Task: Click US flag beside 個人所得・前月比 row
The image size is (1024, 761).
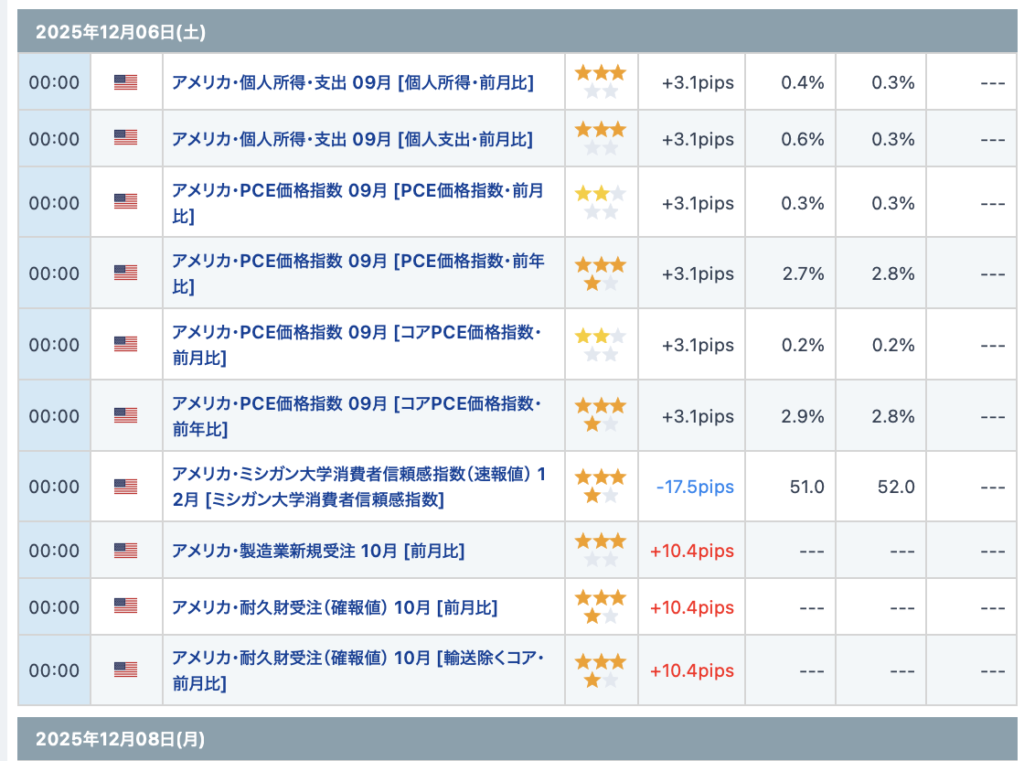Action: (125, 83)
